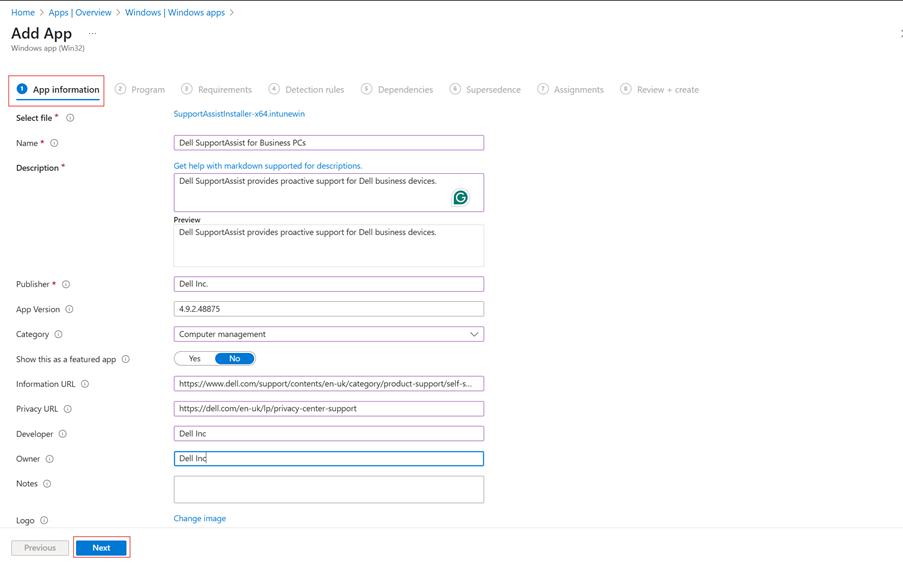Click info icon beside Notes label

[47, 484]
